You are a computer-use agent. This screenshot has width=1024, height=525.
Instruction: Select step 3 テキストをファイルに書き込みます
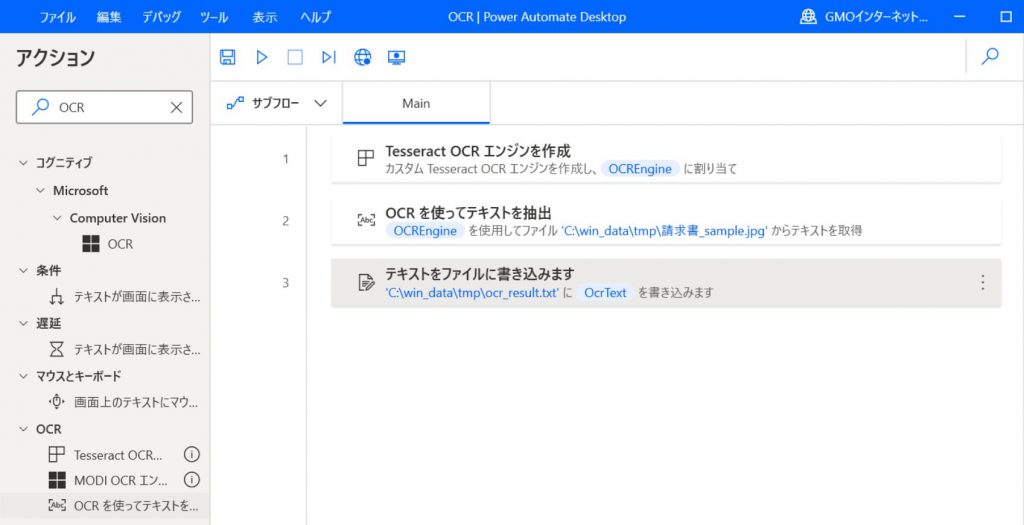(x=666, y=283)
